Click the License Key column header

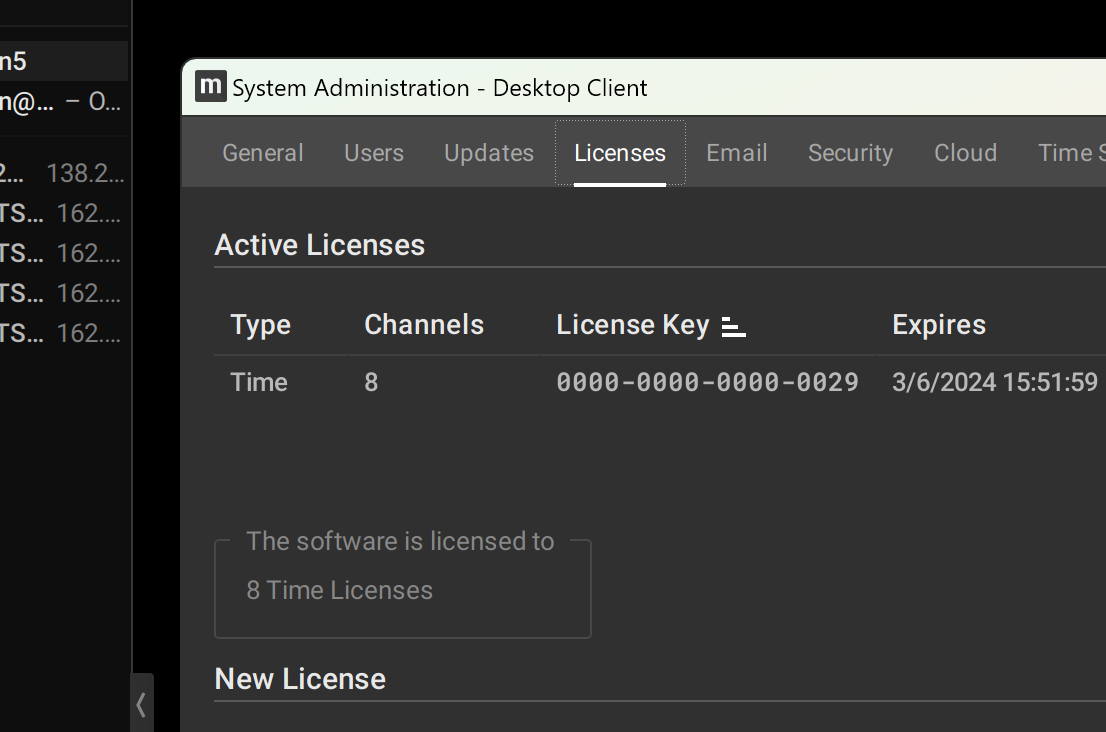pyautogui.click(x=632, y=325)
